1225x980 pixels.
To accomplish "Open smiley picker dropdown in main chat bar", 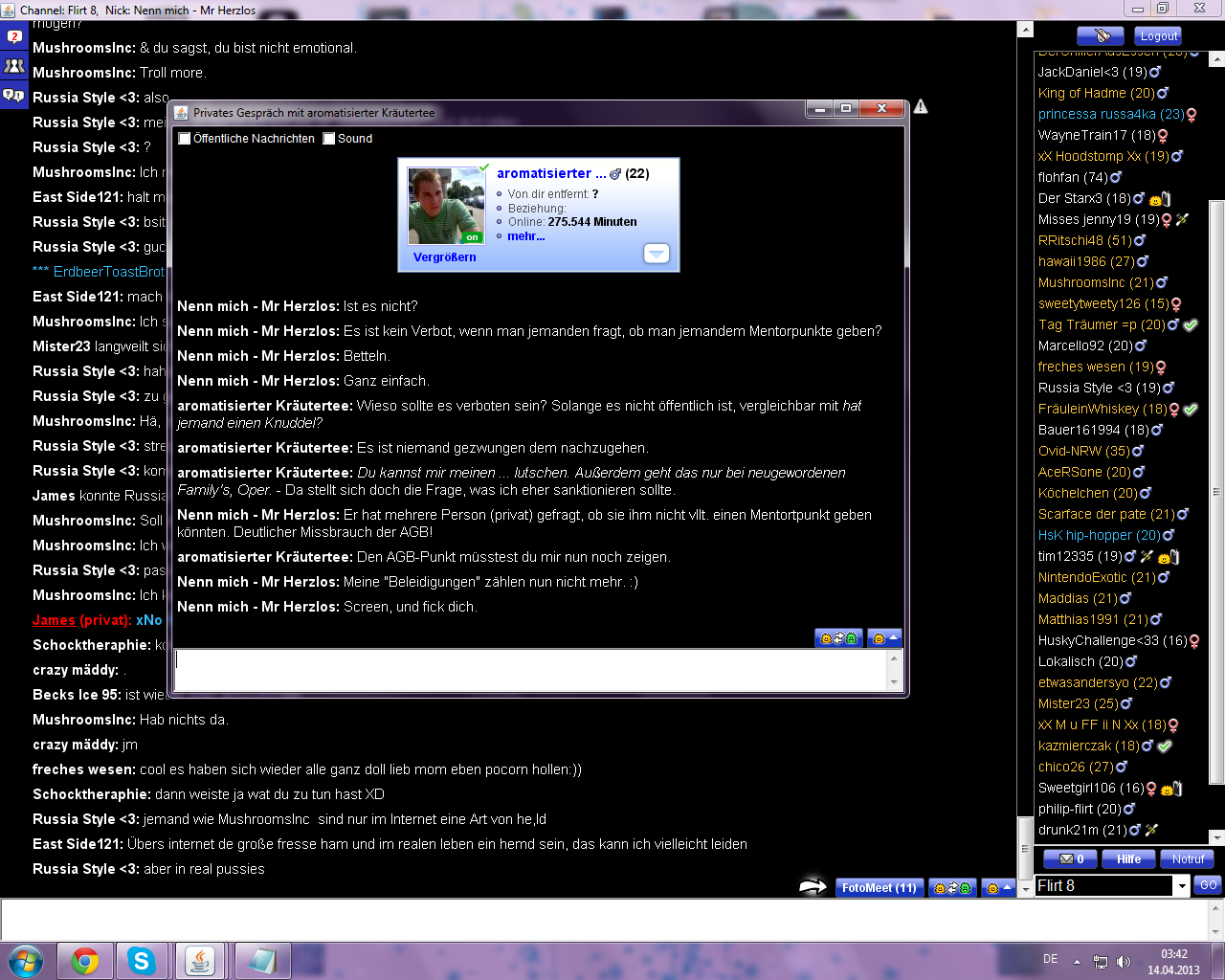I will click(x=998, y=887).
